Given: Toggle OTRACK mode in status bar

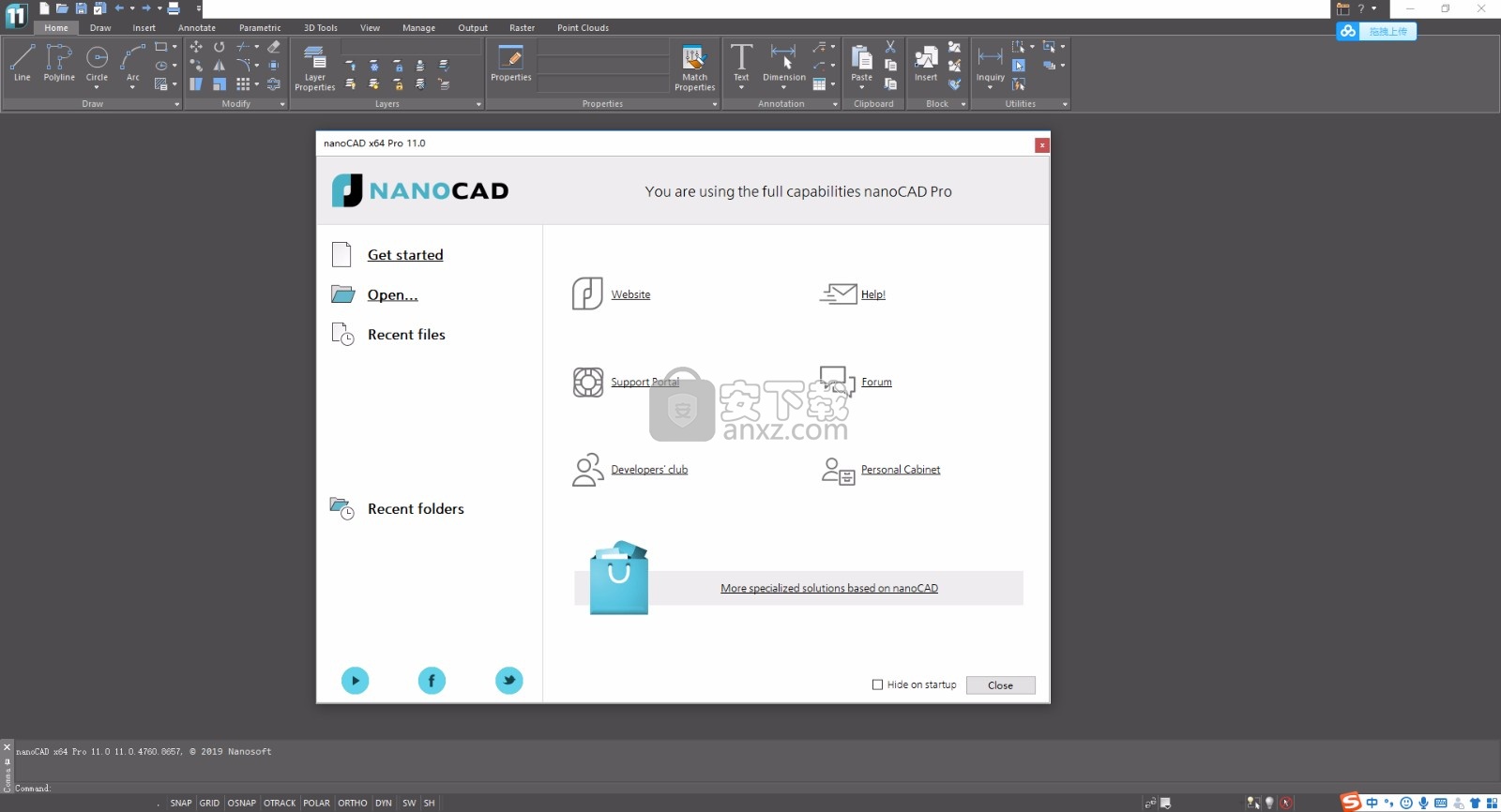Looking at the screenshot, I should (x=280, y=803).
